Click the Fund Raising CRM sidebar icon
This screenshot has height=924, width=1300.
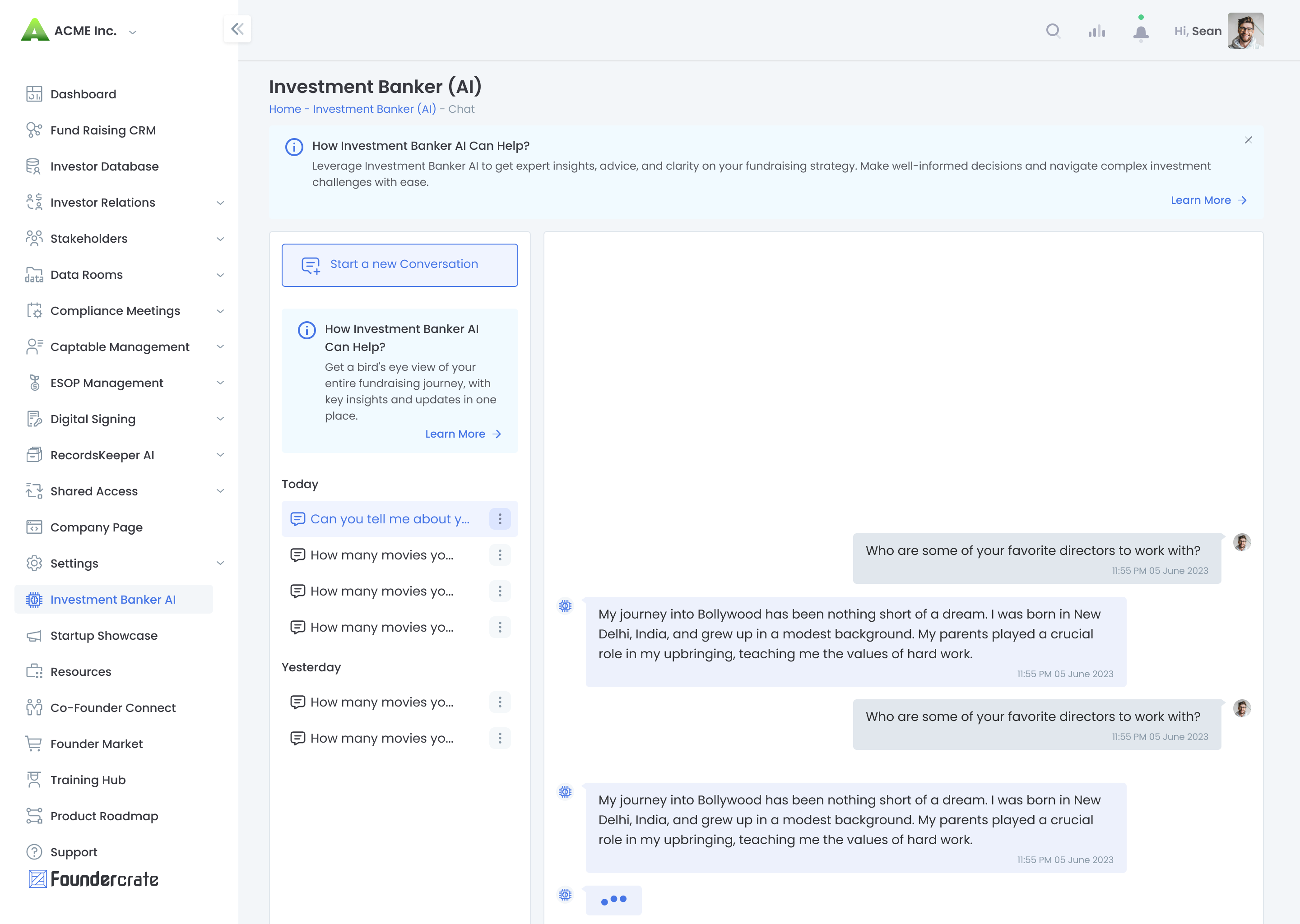tap(34, 130)
